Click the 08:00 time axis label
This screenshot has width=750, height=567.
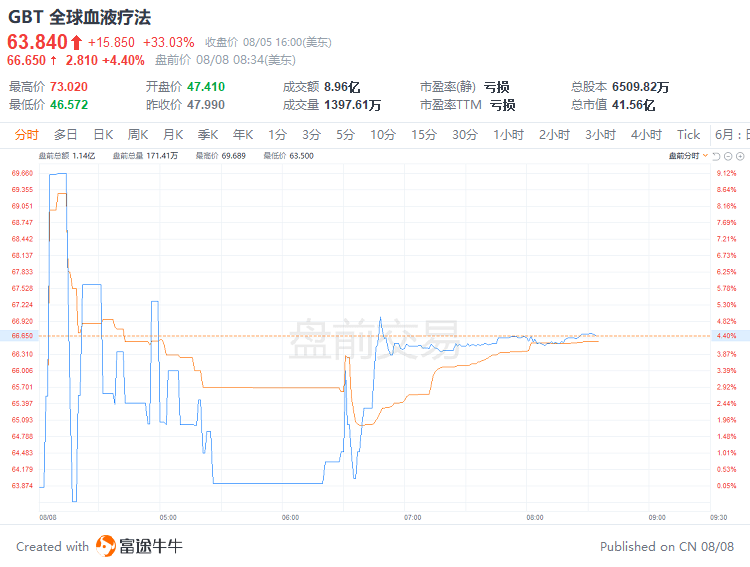pyautogui.click(x=535, y=518)
